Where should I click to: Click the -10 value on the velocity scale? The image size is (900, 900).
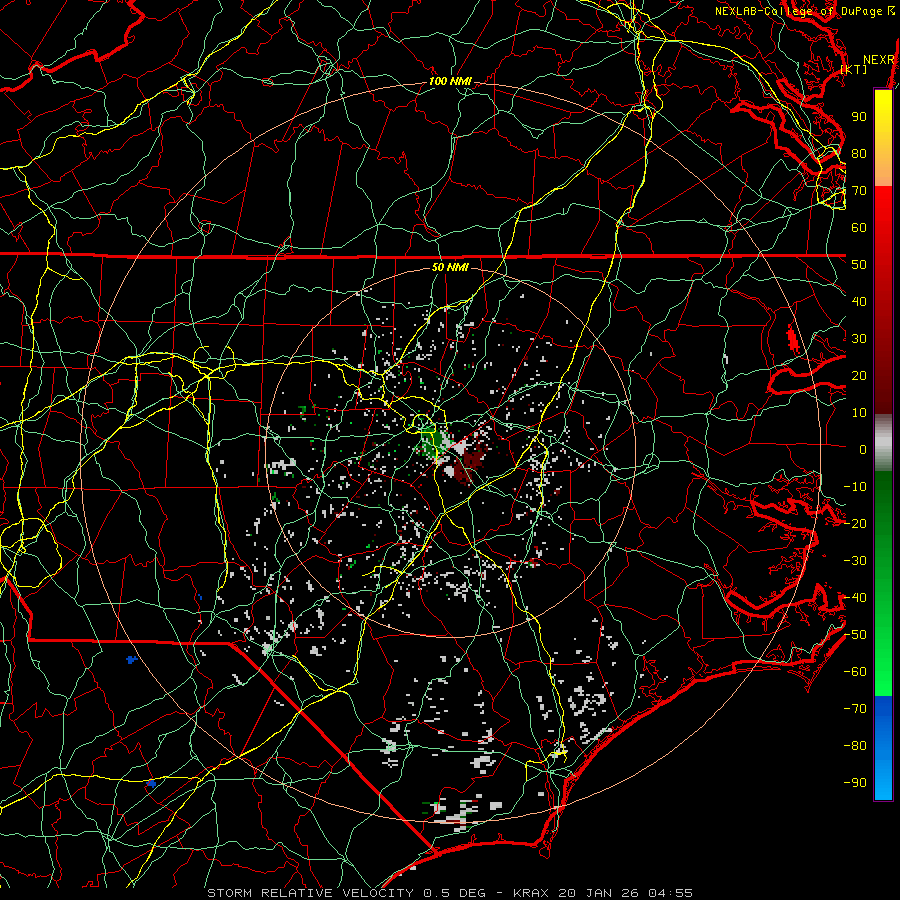click(855, 487)
